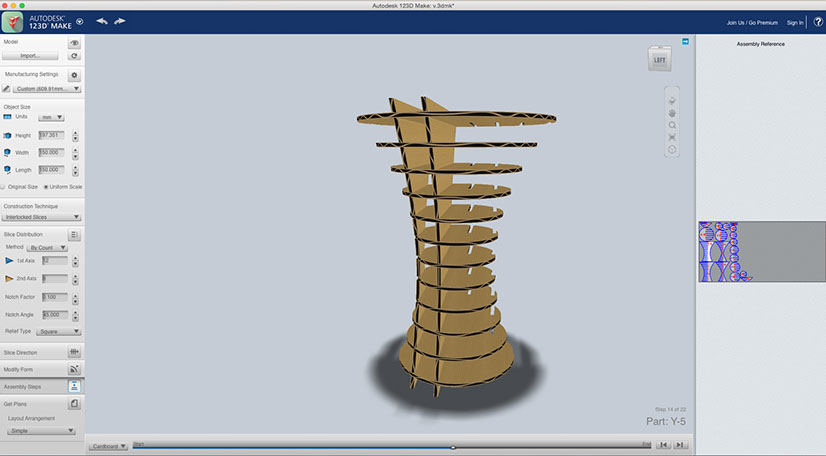
Task: Toggle model visibility eye icon
Action: coord(74,43)
